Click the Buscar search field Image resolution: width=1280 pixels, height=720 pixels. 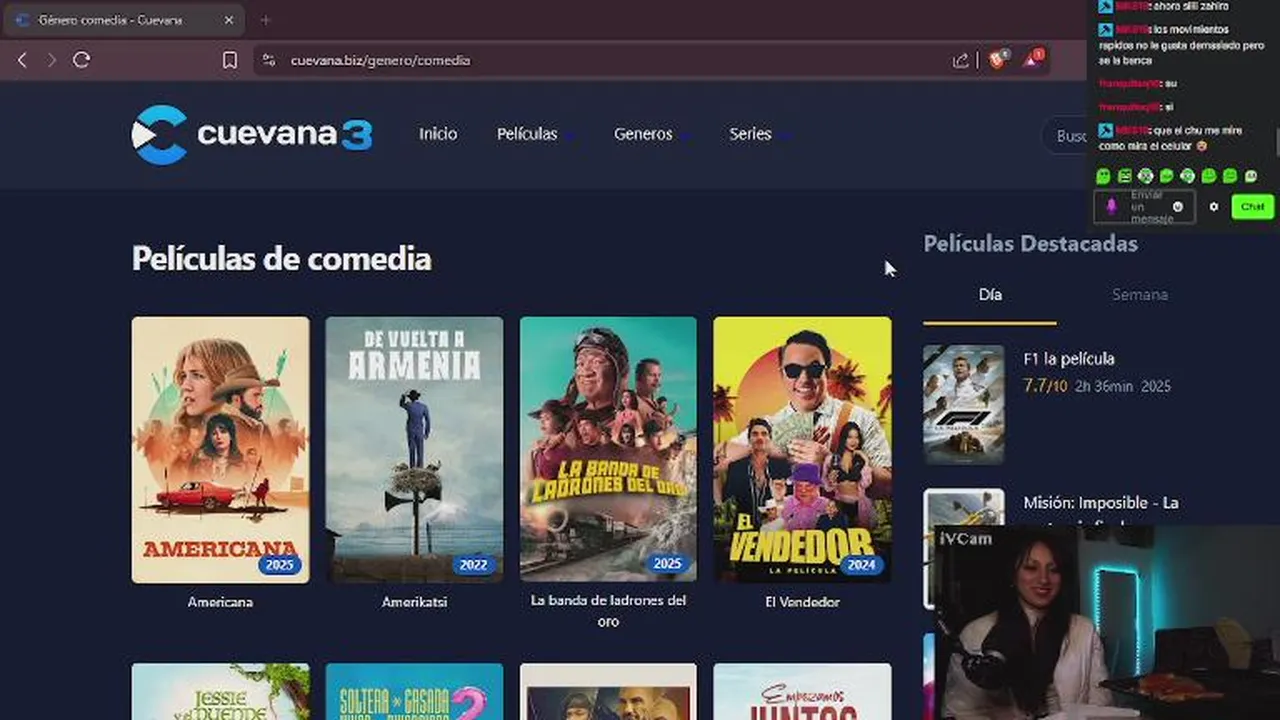pyautogui.click(x=1066, y=136)
